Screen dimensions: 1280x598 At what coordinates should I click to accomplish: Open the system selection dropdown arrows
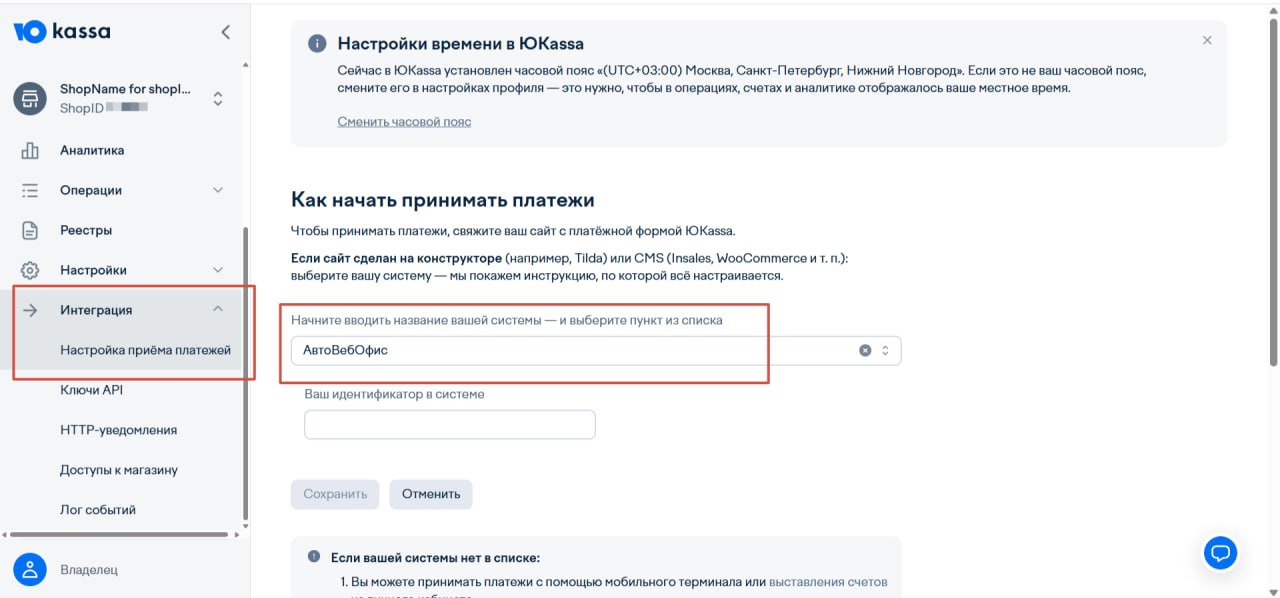[x=885, y=351]
